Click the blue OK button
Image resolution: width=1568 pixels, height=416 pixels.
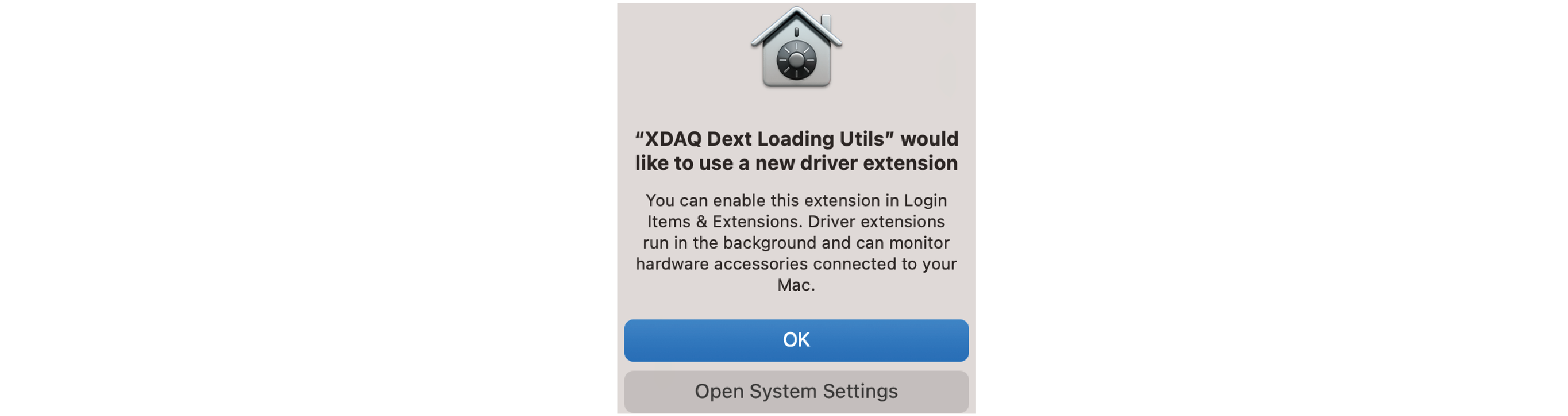click(796, 340)
